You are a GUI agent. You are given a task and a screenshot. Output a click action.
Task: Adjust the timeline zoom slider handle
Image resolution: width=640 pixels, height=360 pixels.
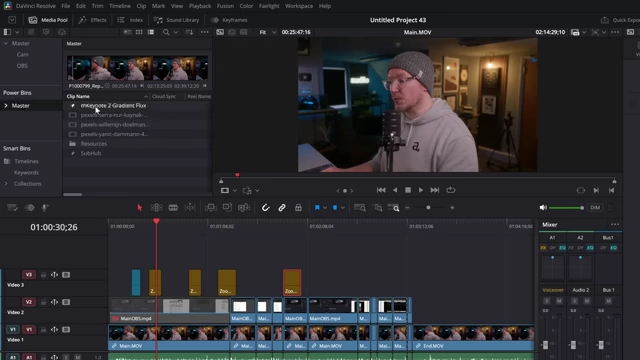pos(428,208)
